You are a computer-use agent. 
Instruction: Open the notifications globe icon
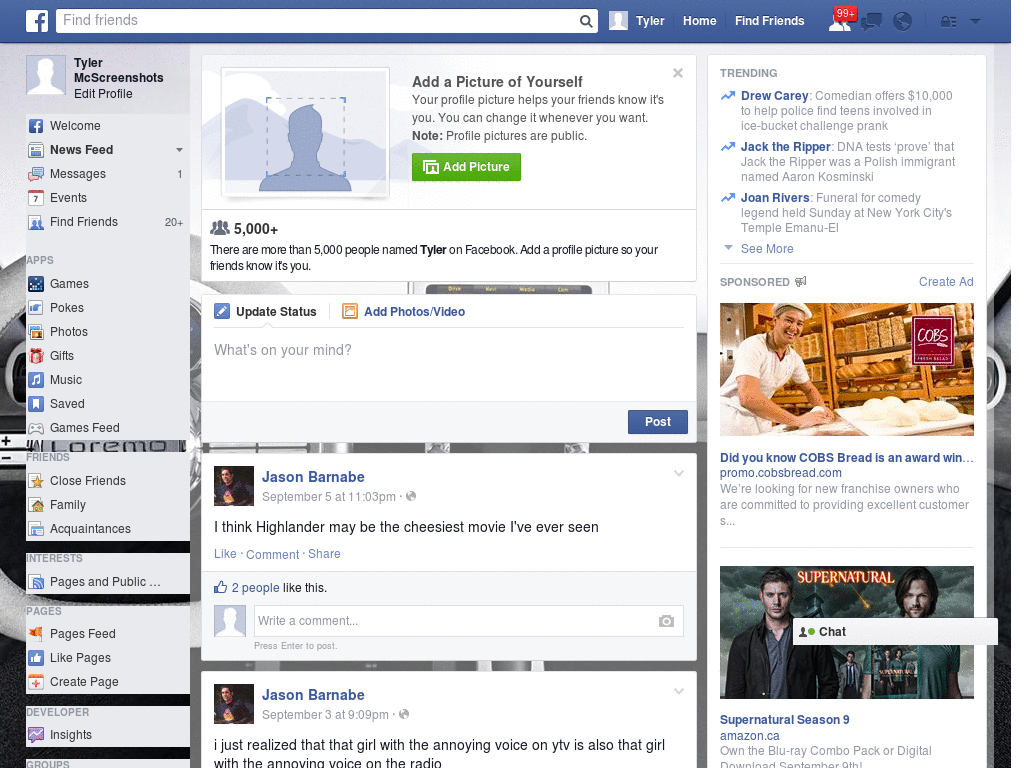(x=903, y=22)
